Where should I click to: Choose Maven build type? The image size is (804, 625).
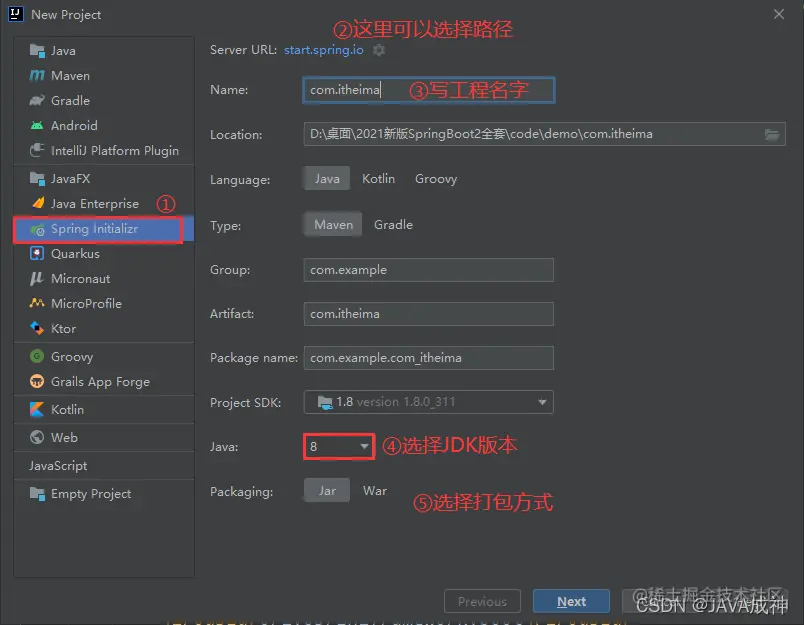(x=333, y=225)
